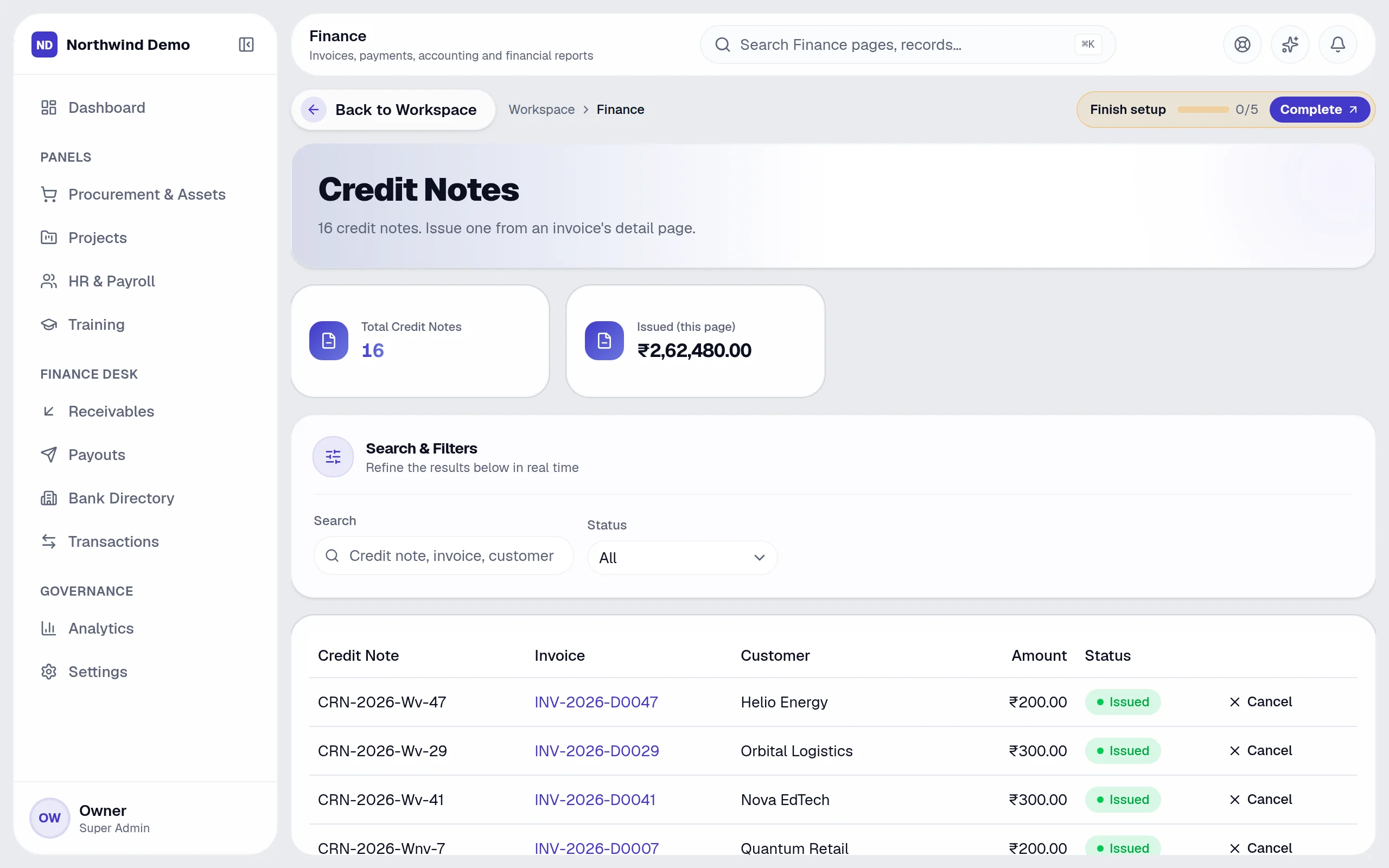
Task: Click the HR & Payroll people icon
Action: tap(49, 282)
